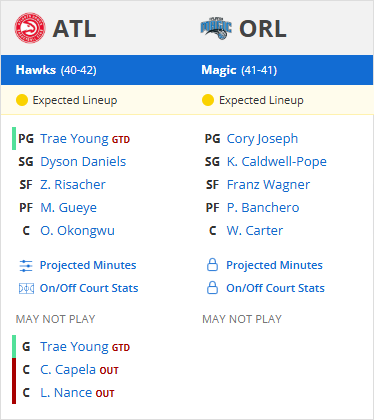Open Franz Wagner player profile
This screenshot has height=420, width=374.
pos(268,185)
